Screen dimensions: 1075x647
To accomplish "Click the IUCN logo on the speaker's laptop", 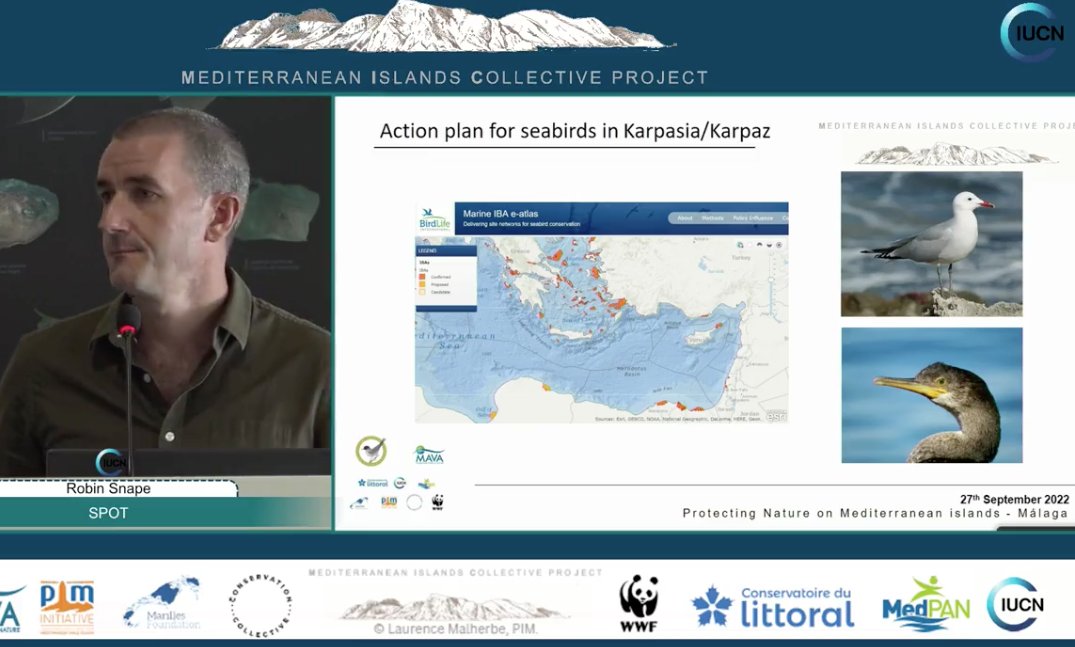I will point(110,463).
